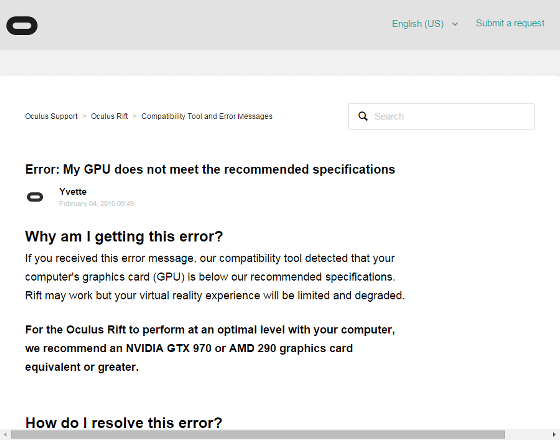Click the bold NVIDIA GTX 970 recommendation text

[210, 348]
